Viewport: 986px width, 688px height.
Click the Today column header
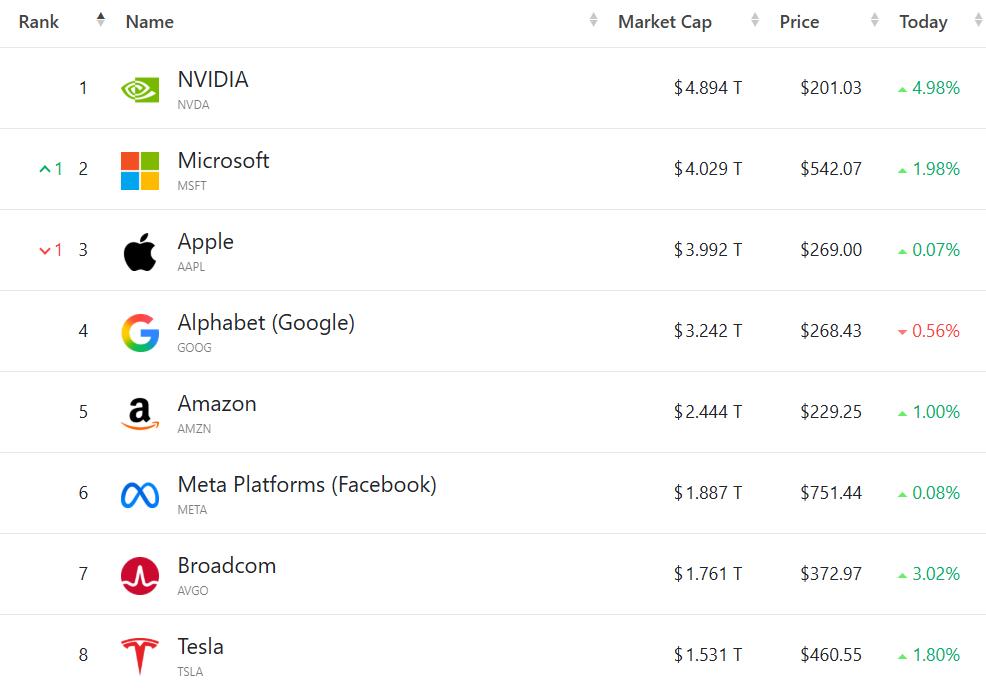point(923,22)
